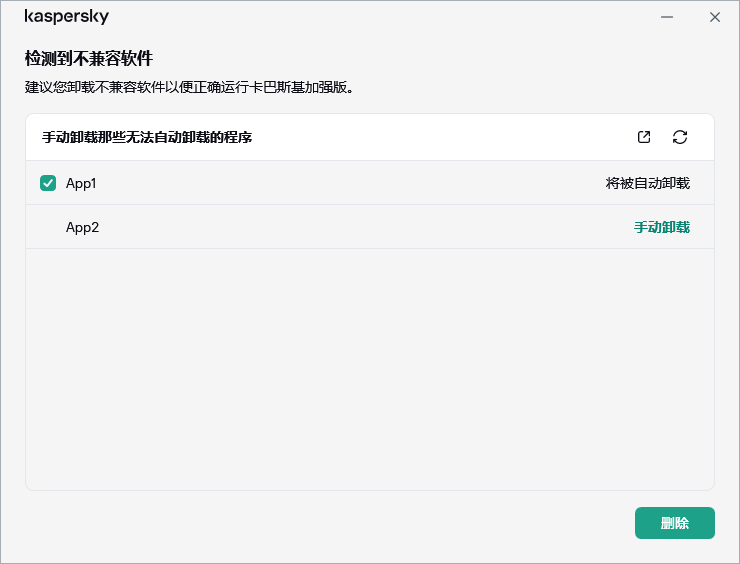
Task: Click blank space in the App1 row
Action: 350,183
